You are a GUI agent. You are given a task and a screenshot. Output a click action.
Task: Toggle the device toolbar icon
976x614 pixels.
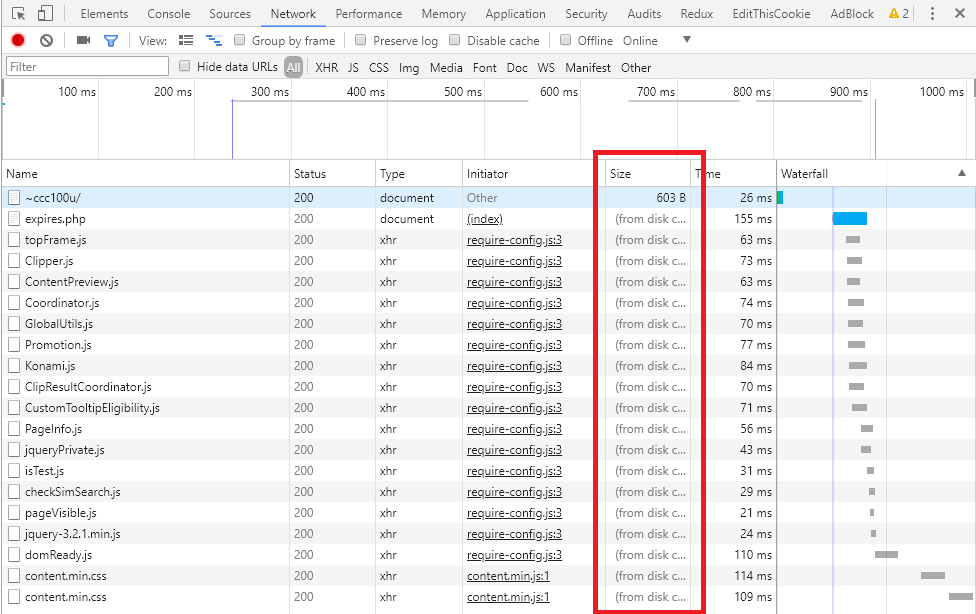46,14
